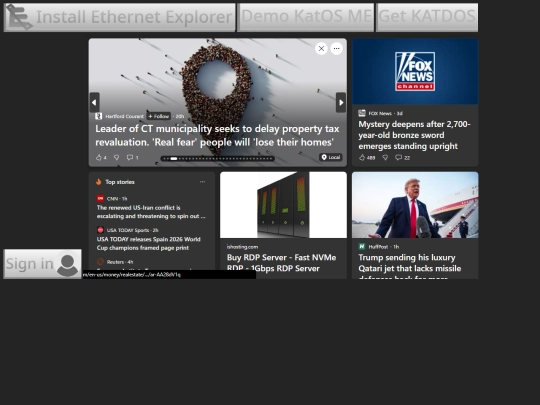Image resolution: width=540 pixels, height=405 pixels.
Task: Click the Local tag on featured story
Action: 331,157
